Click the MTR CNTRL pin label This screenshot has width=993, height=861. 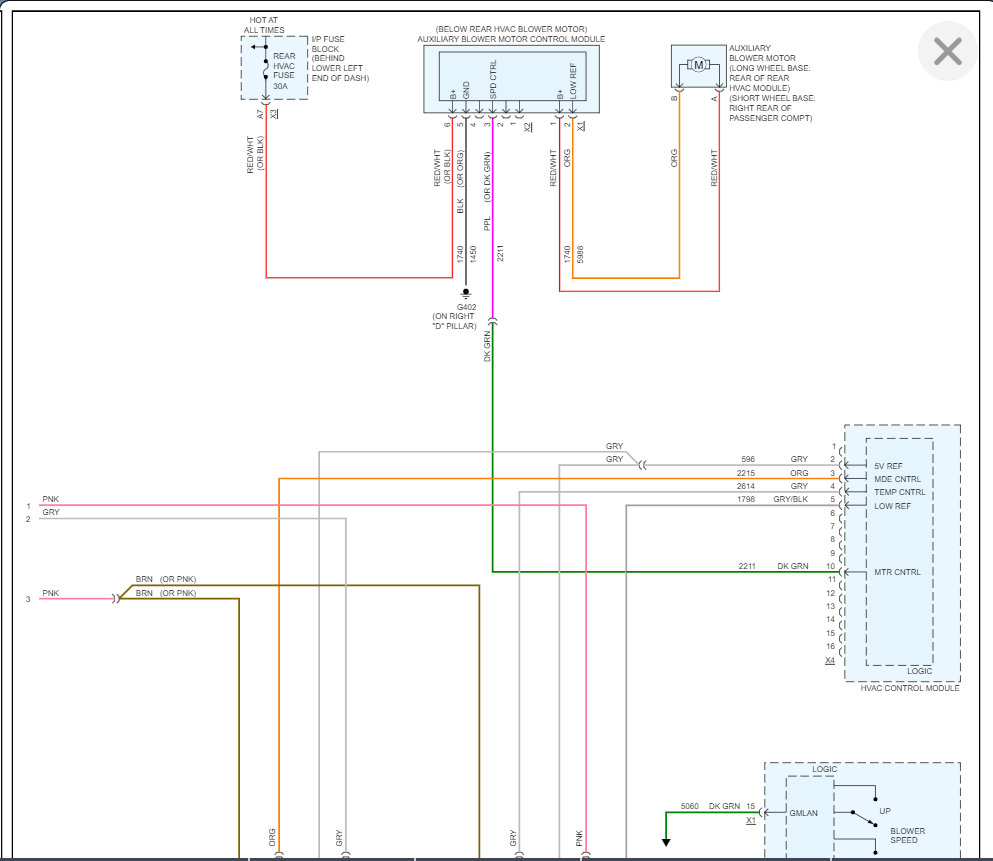[896, 572]
